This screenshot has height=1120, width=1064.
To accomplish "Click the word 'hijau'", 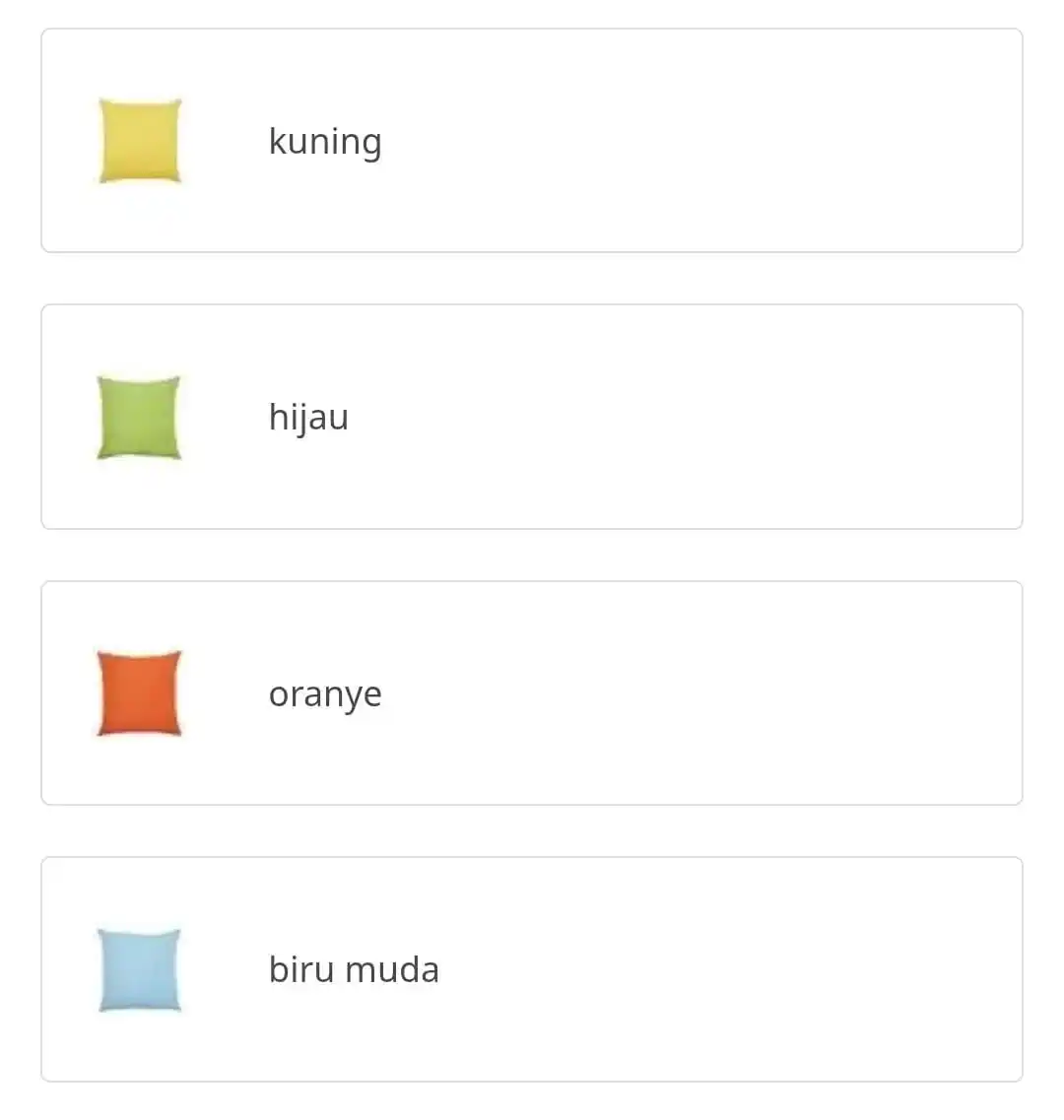I will 308,418.
